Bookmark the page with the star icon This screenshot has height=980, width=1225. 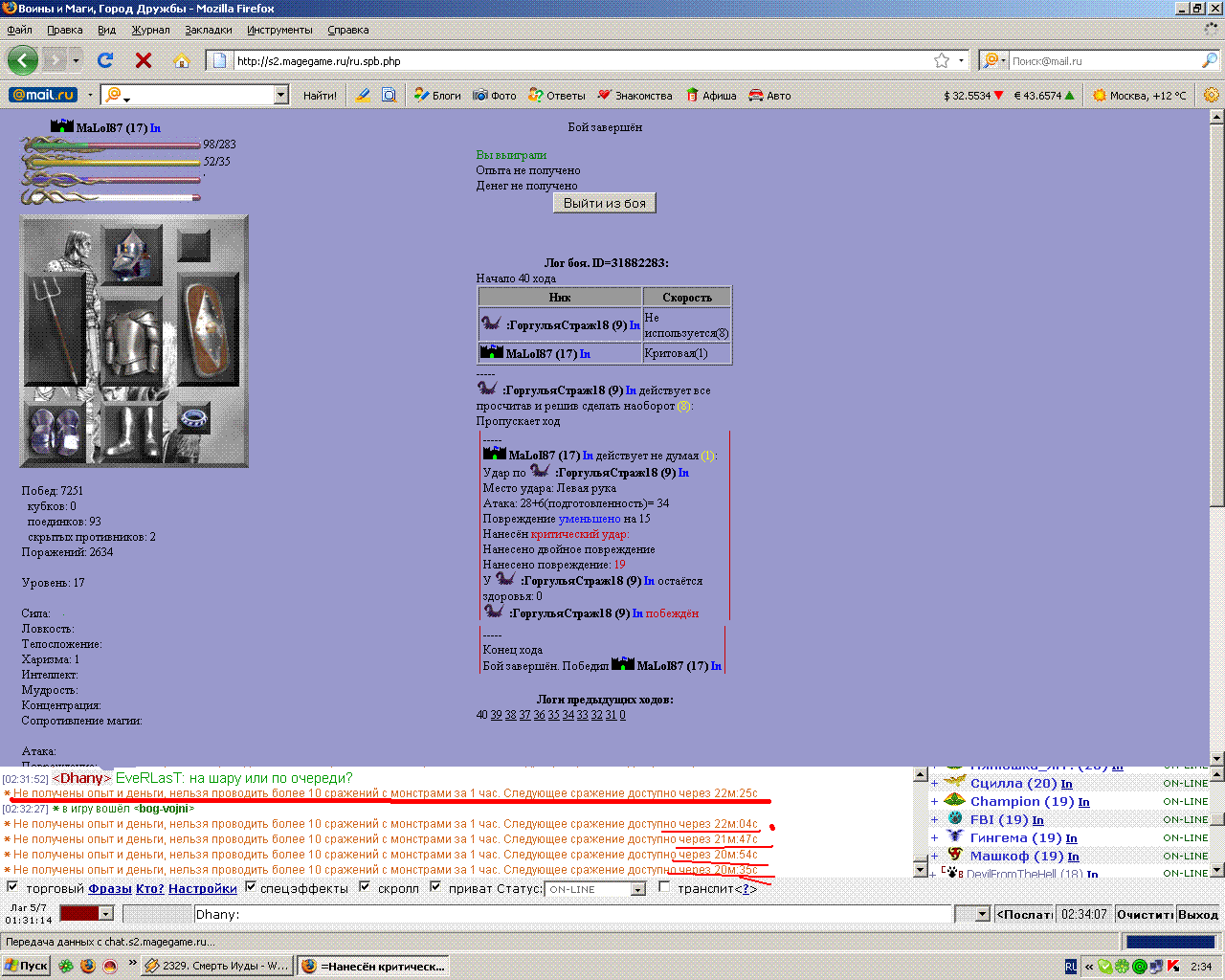[x=942, y=60]
